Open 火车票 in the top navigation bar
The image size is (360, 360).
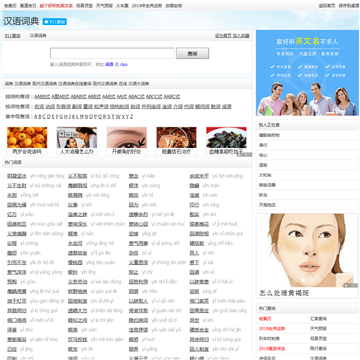pos(122,6)
